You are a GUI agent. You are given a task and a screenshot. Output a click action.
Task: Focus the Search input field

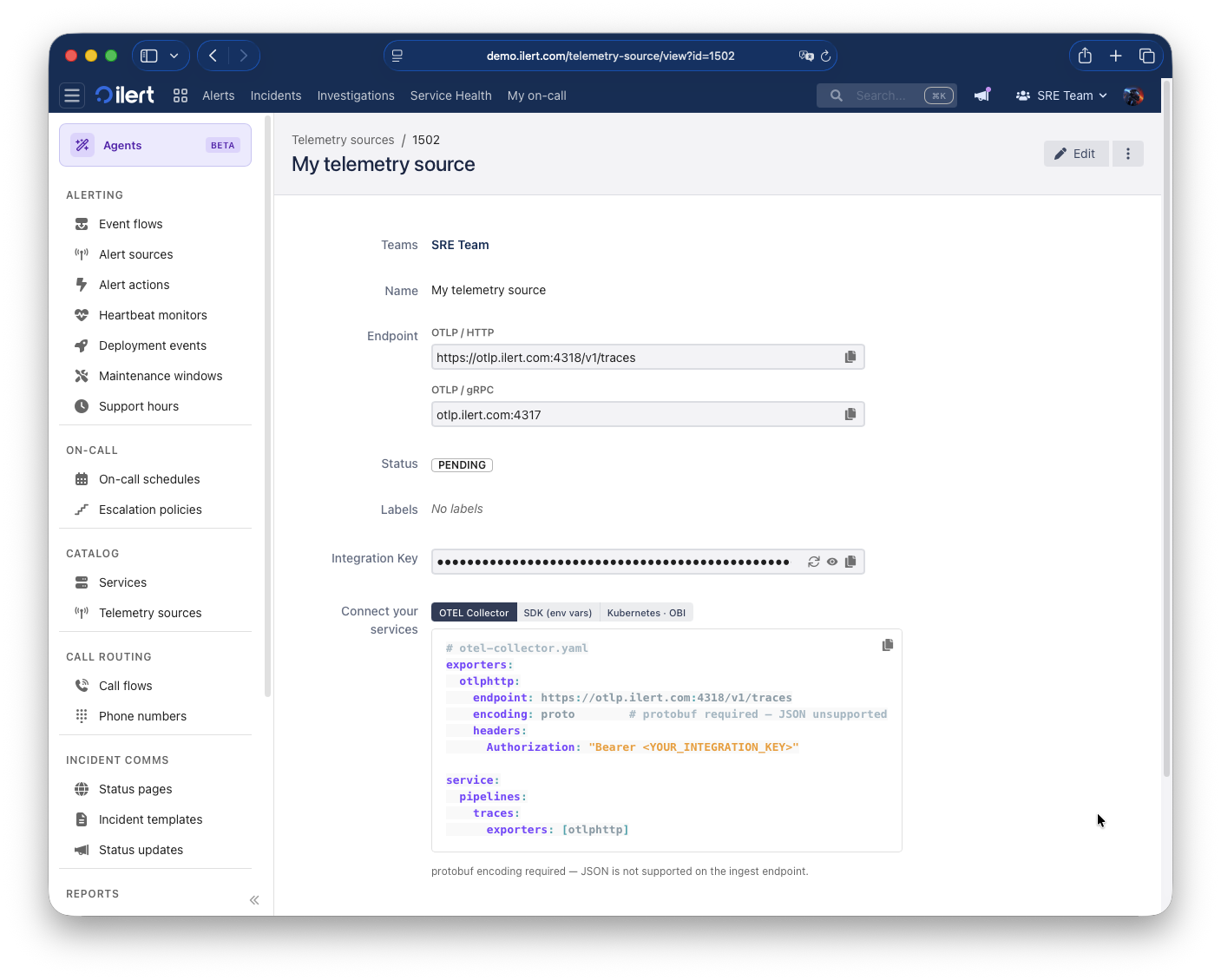[887, 95]
